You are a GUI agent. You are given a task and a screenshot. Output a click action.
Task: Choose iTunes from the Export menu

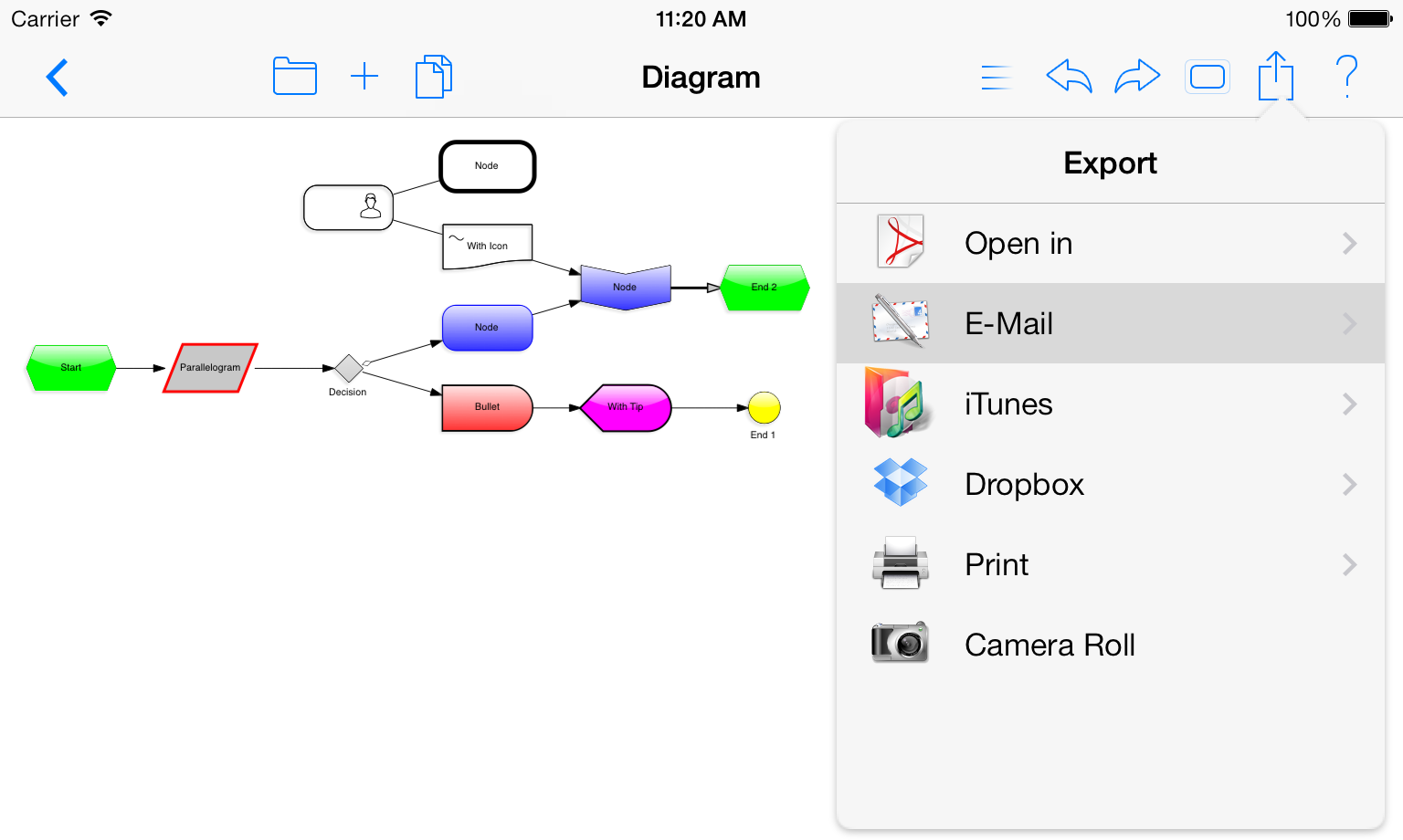(x=1111, y=404)
